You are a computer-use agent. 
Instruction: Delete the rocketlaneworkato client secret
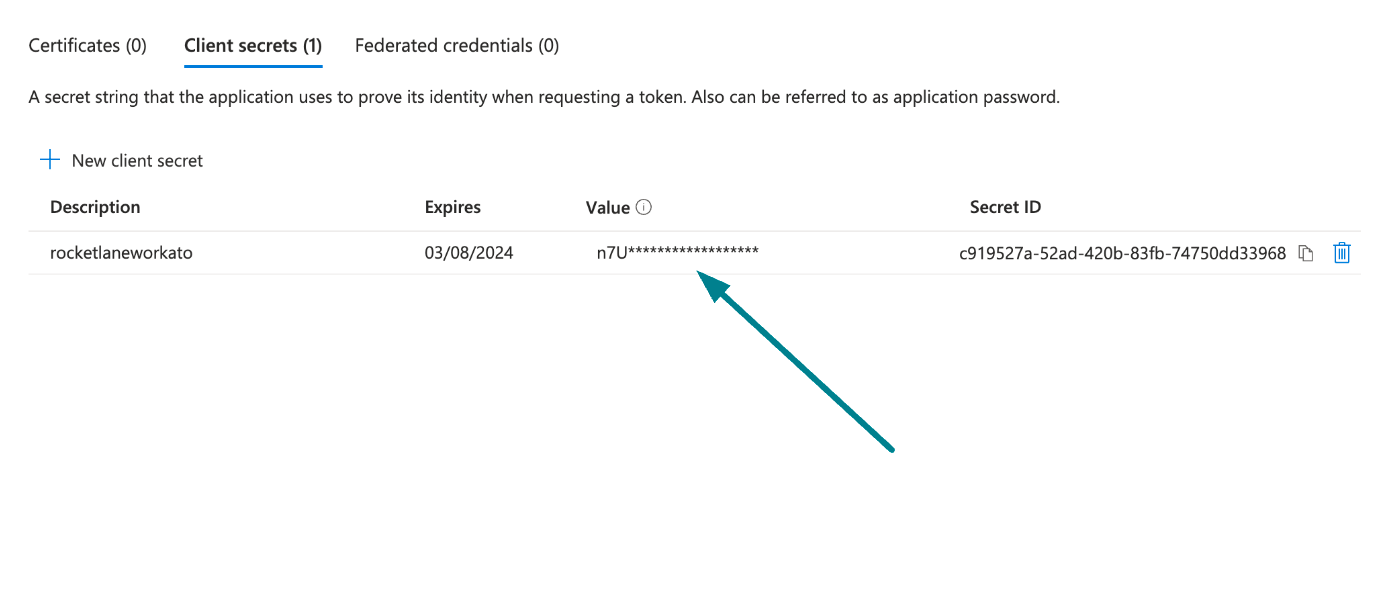[1342, 253]
